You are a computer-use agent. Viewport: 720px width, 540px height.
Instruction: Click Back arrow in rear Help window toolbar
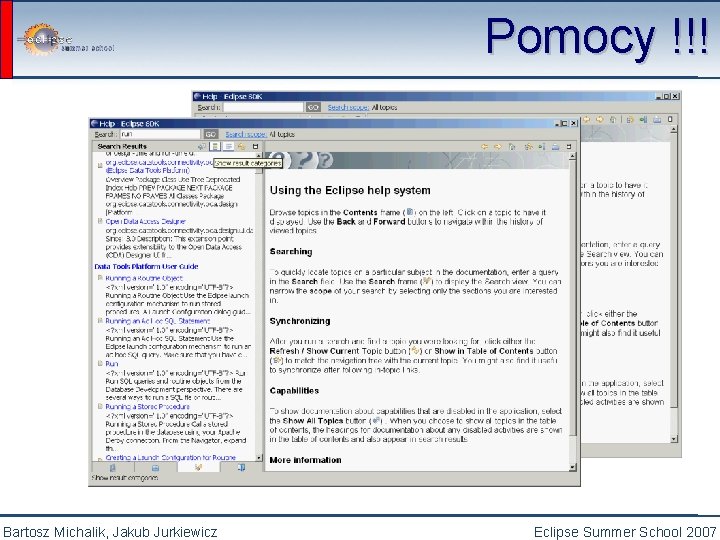586,119
